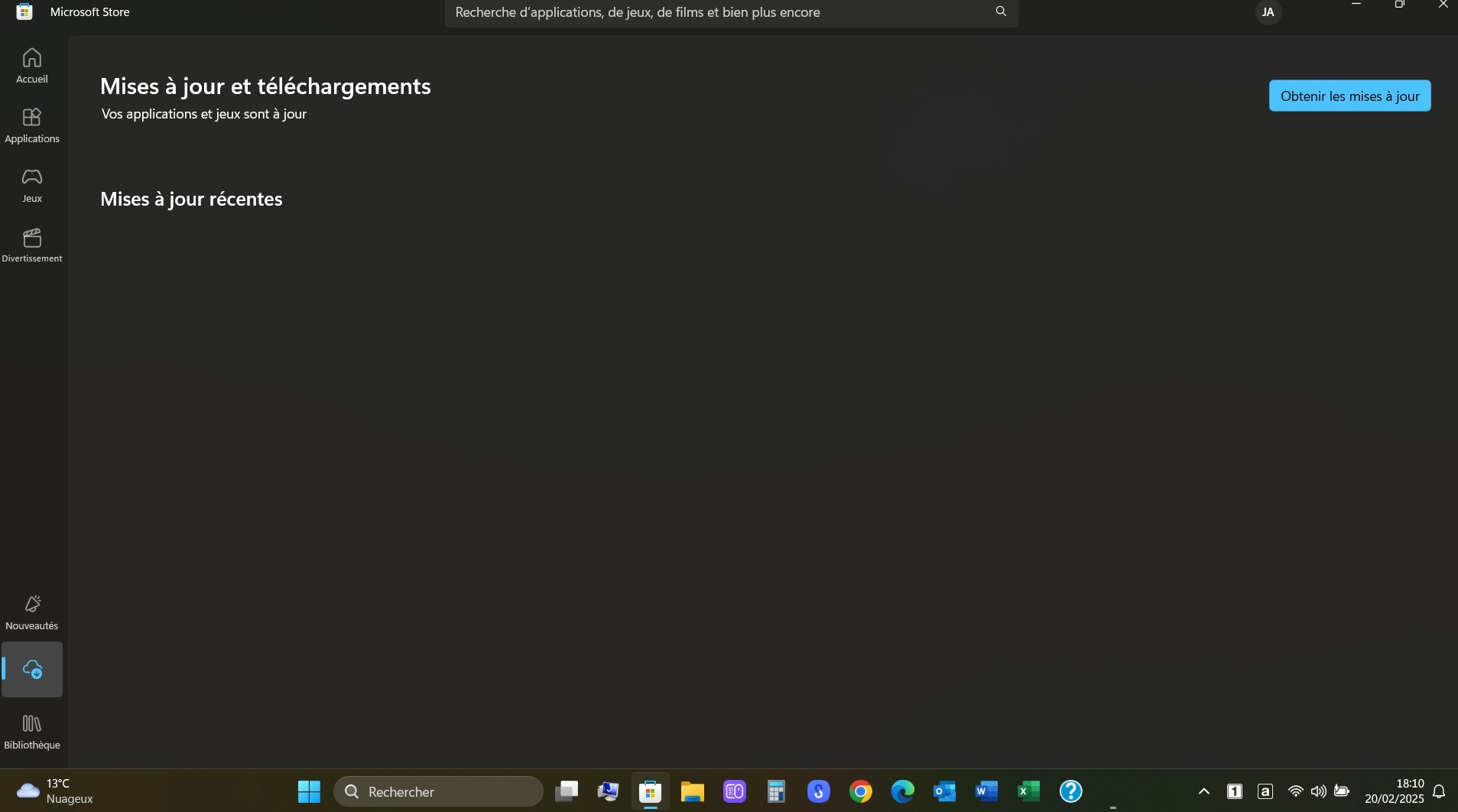Click 'Vos applications et jeux sont à jour' text
1458x812 pixels.
[x=204, y=114]
